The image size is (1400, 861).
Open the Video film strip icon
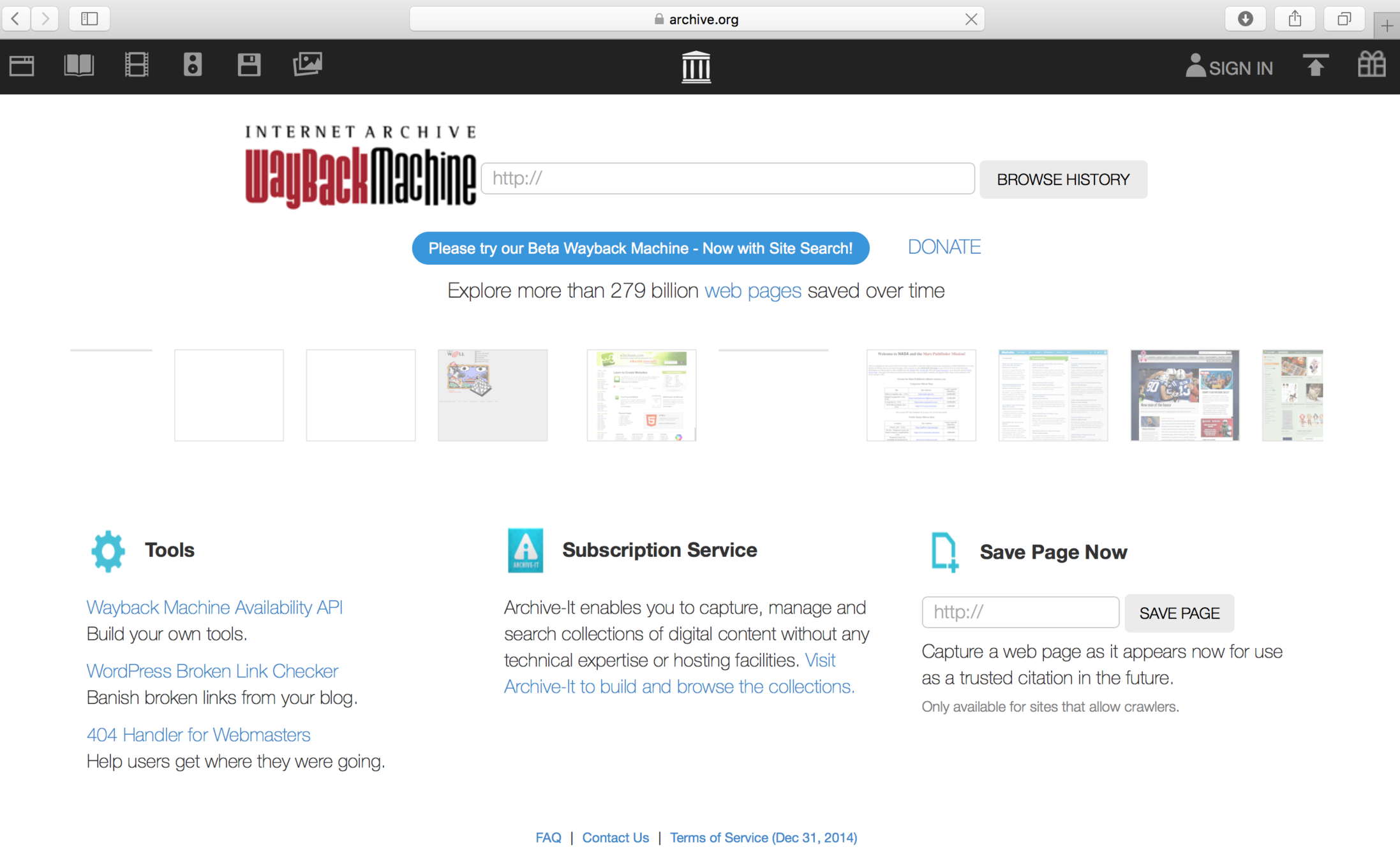pos(137,66)
